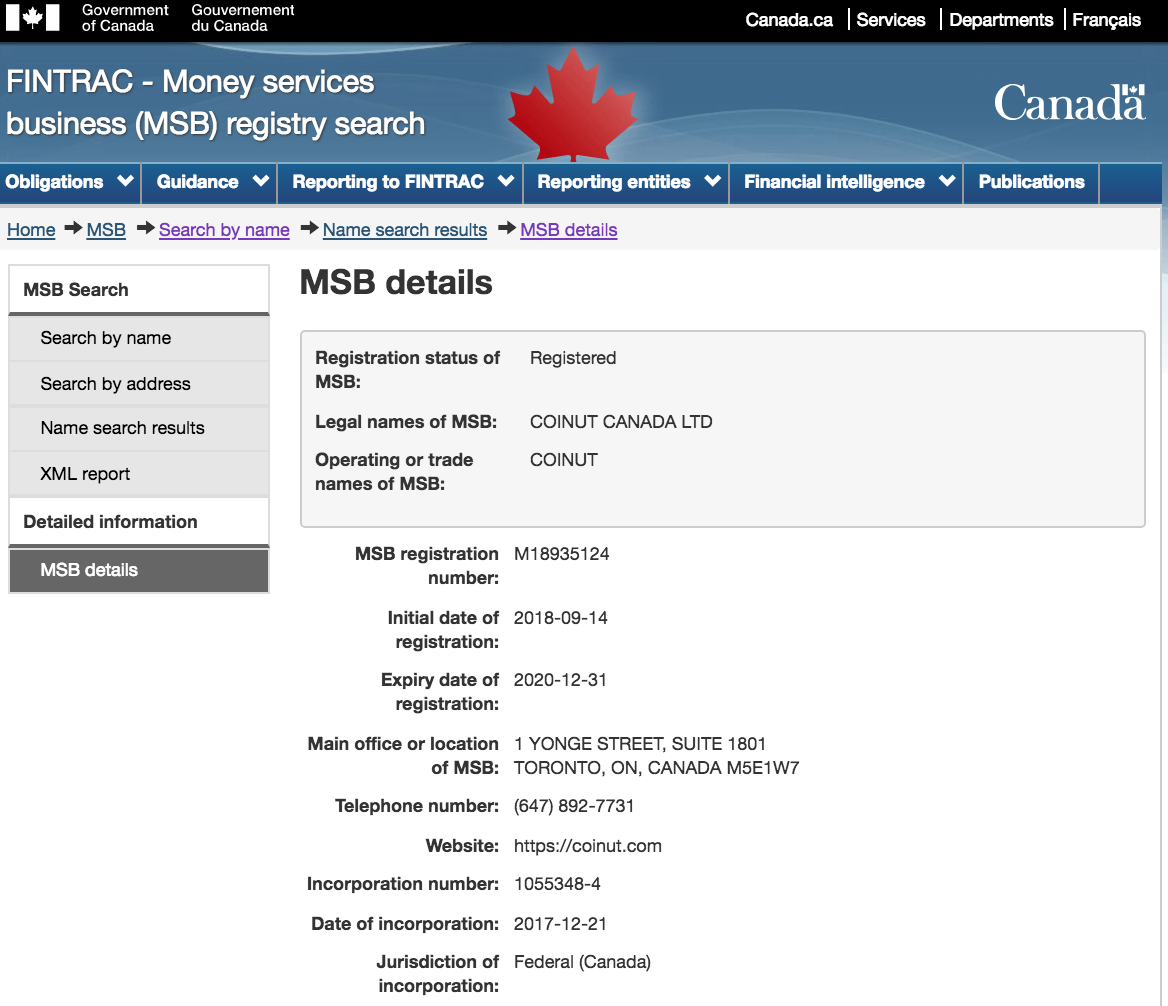Click expiry date 2020-12-31
This screenshot has width=1168, height=1006.
click(x=559, y=680)
